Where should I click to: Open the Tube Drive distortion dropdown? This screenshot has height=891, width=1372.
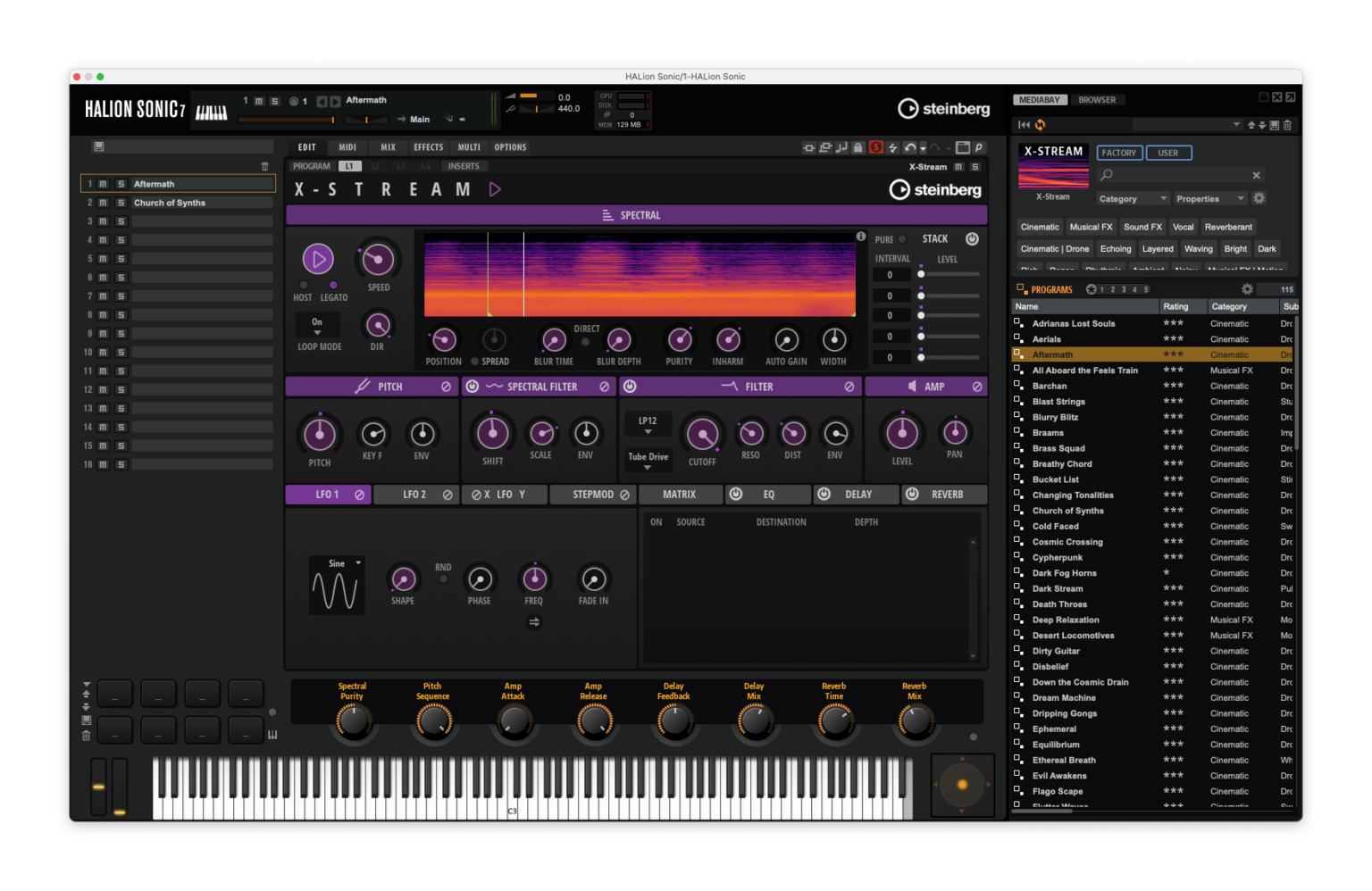[x=648, y=461]
